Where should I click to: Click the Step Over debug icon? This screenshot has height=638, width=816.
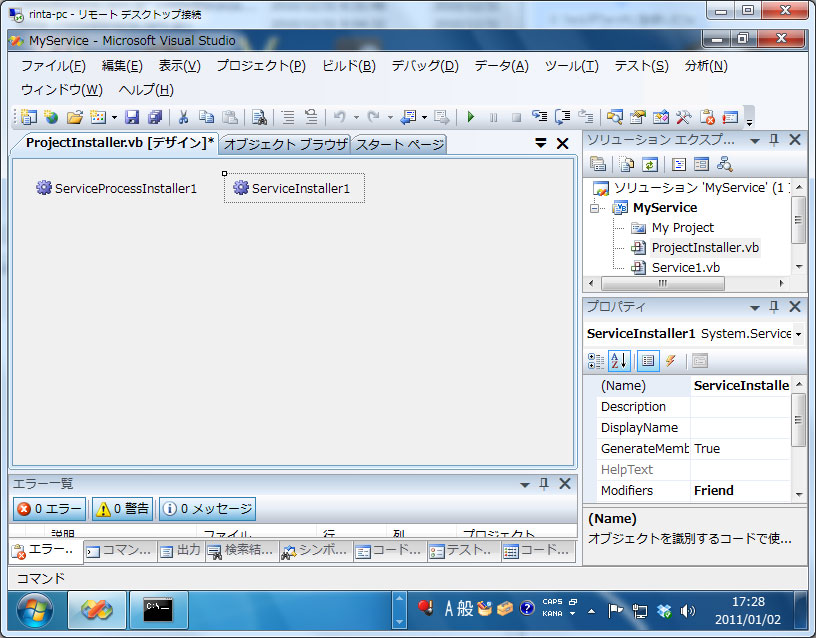coord(563,117)
